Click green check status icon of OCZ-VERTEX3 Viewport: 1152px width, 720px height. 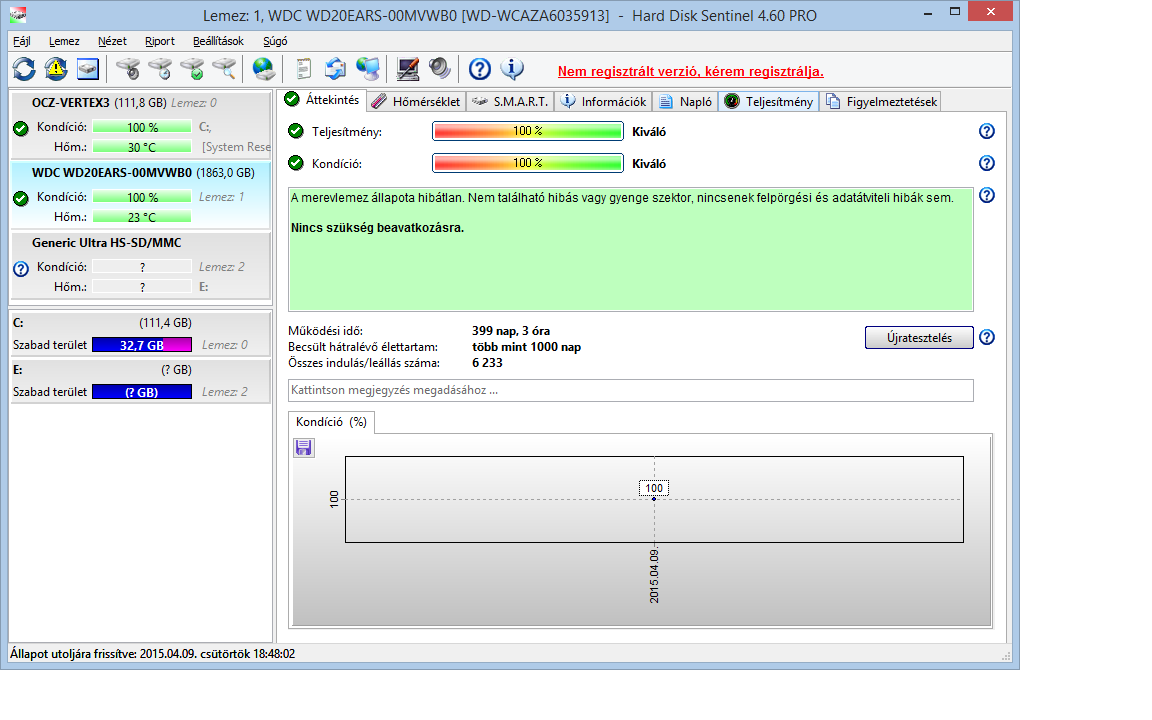[x=21, y=129]
